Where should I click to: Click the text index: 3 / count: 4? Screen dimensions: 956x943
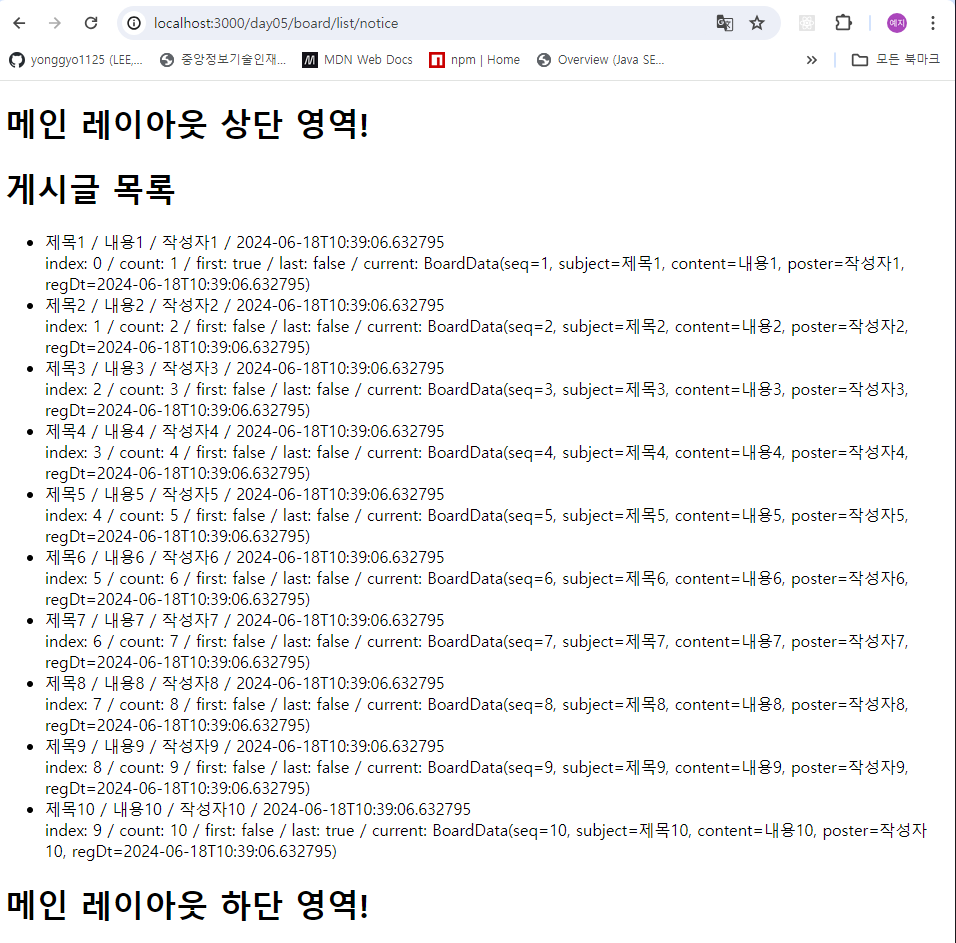click(x=112, y=453)
